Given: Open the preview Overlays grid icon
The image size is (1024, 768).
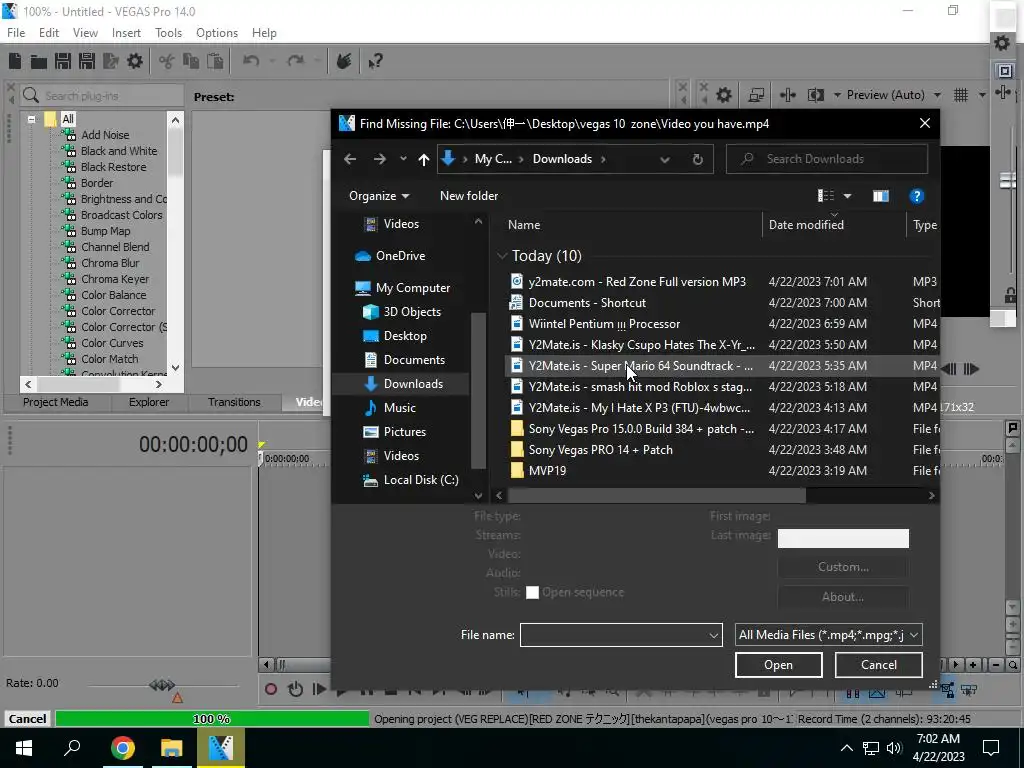Looking at the screenshot, I should point(961,95).
